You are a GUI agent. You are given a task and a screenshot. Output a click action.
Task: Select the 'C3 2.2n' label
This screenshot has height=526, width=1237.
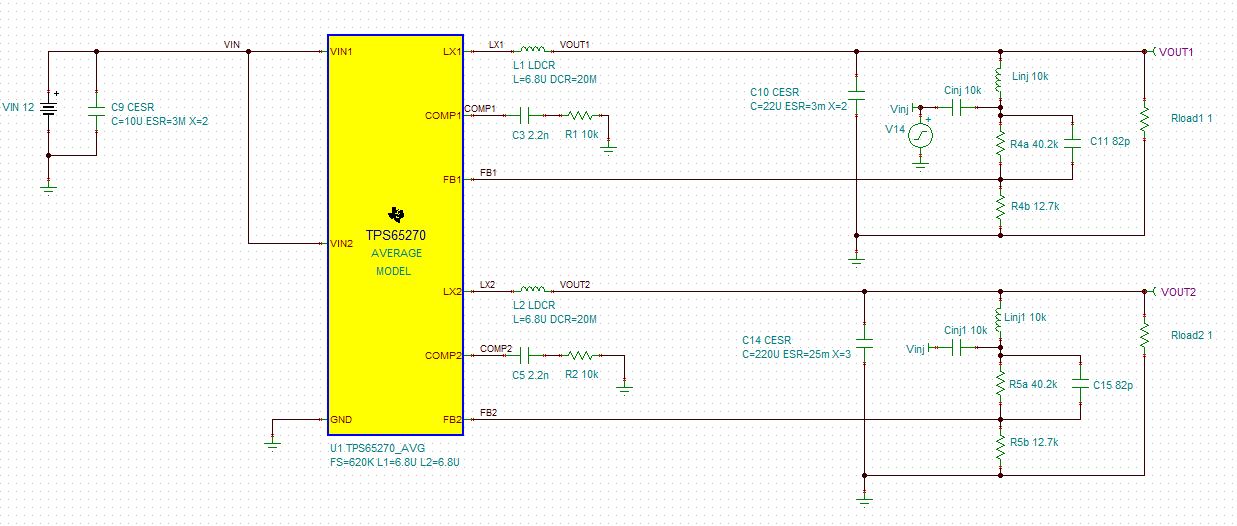point(530,134)
